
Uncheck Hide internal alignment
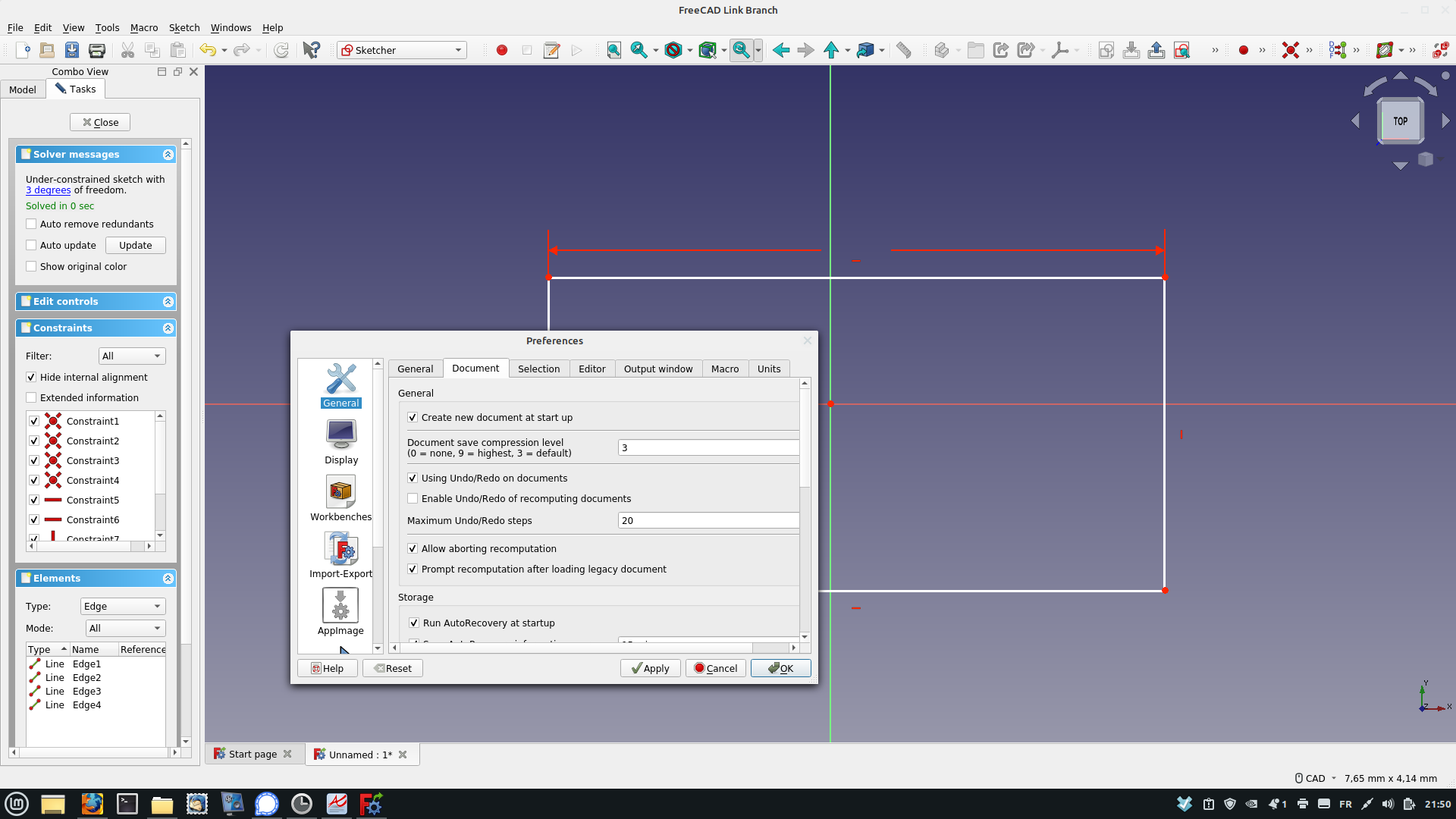[31, 377]
